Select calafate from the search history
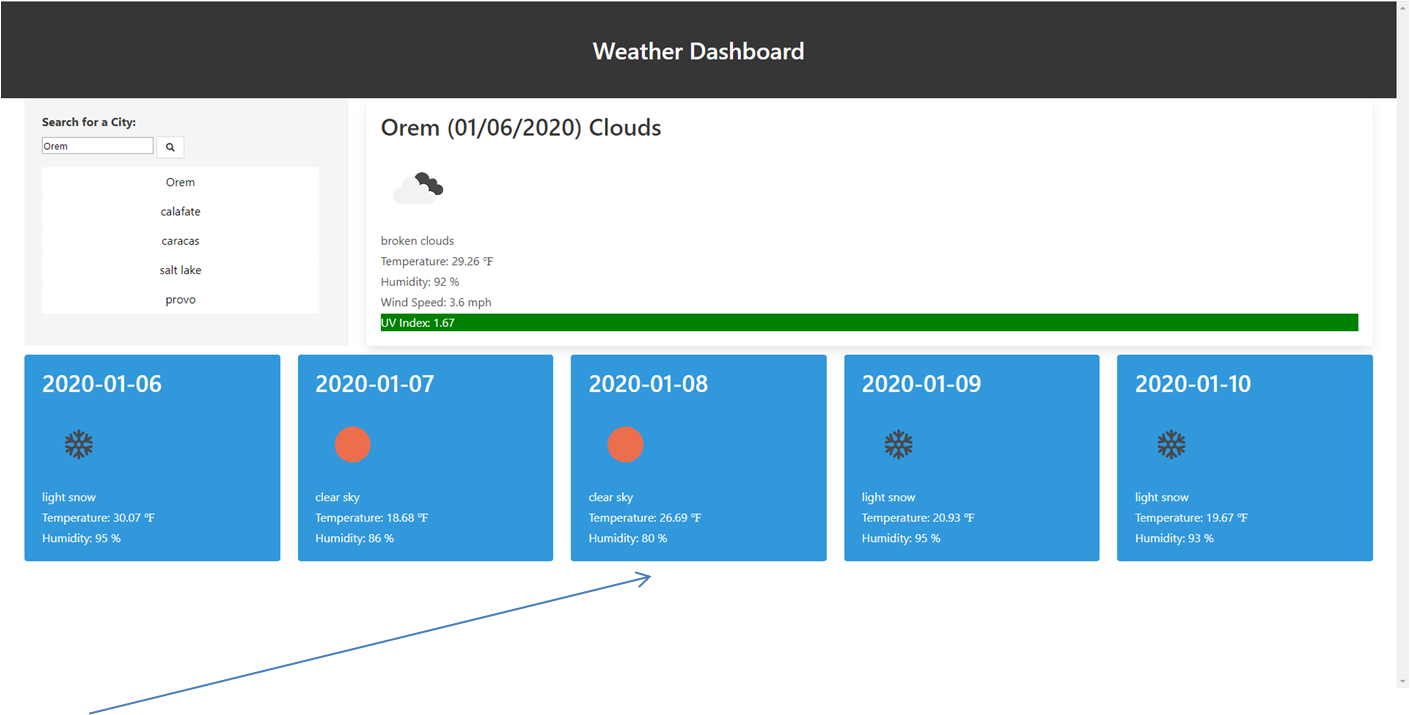Image resolution: width=1410 pixels, height=715 pixels. click(x=180, y=211)
